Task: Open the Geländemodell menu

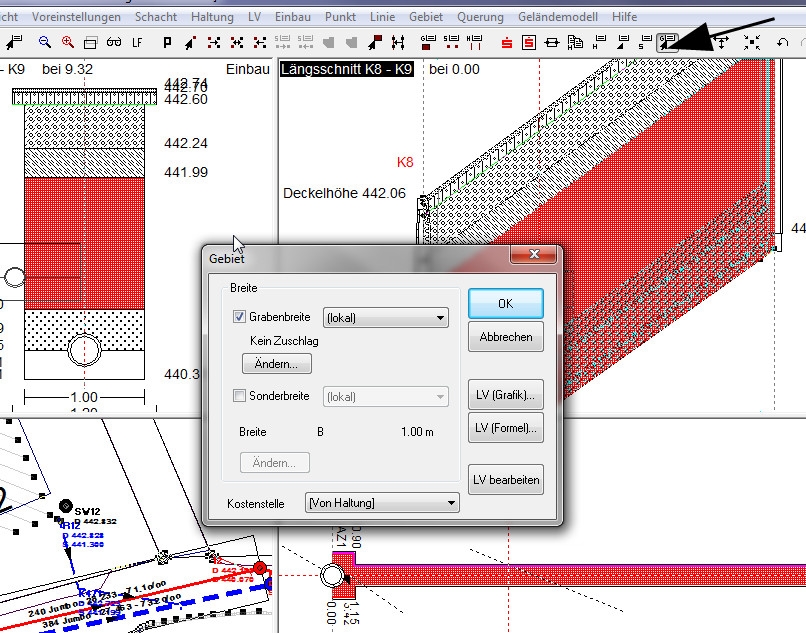Action: (559, 17)
